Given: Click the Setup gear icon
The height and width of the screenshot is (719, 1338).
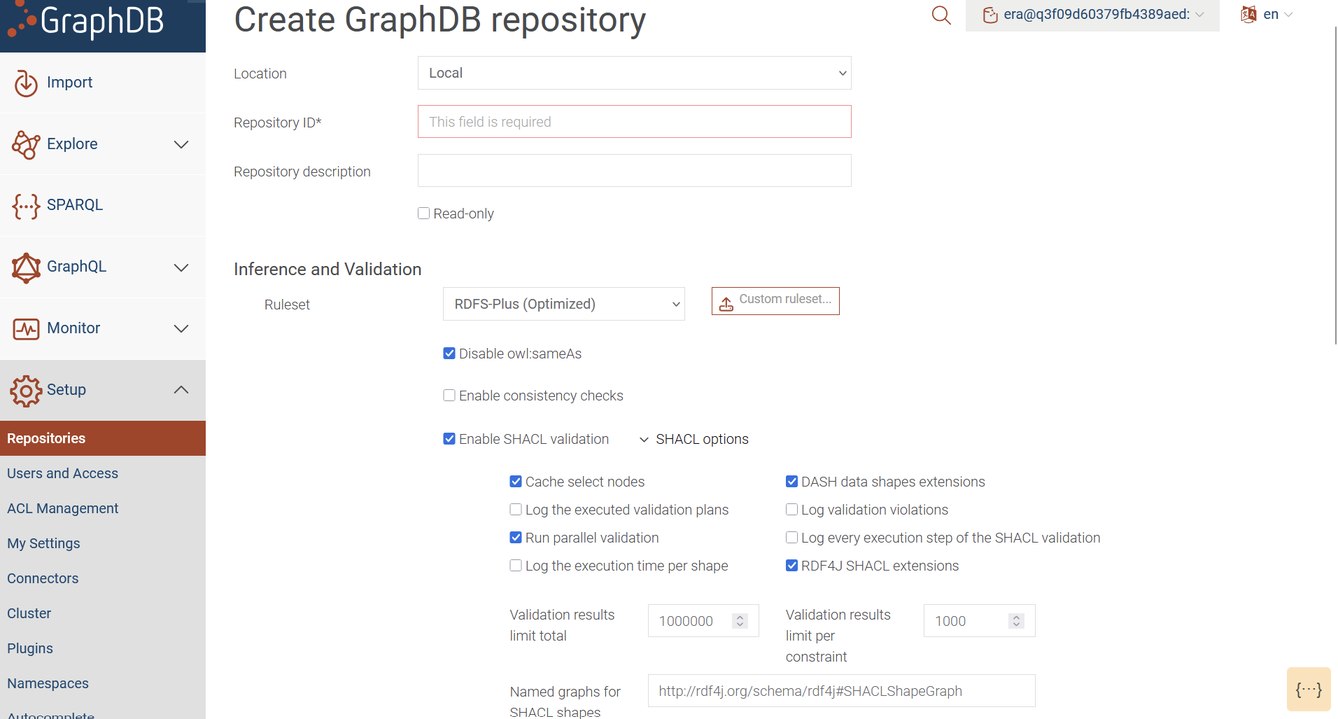Looking at the screenshot, I should click(26, 390).
